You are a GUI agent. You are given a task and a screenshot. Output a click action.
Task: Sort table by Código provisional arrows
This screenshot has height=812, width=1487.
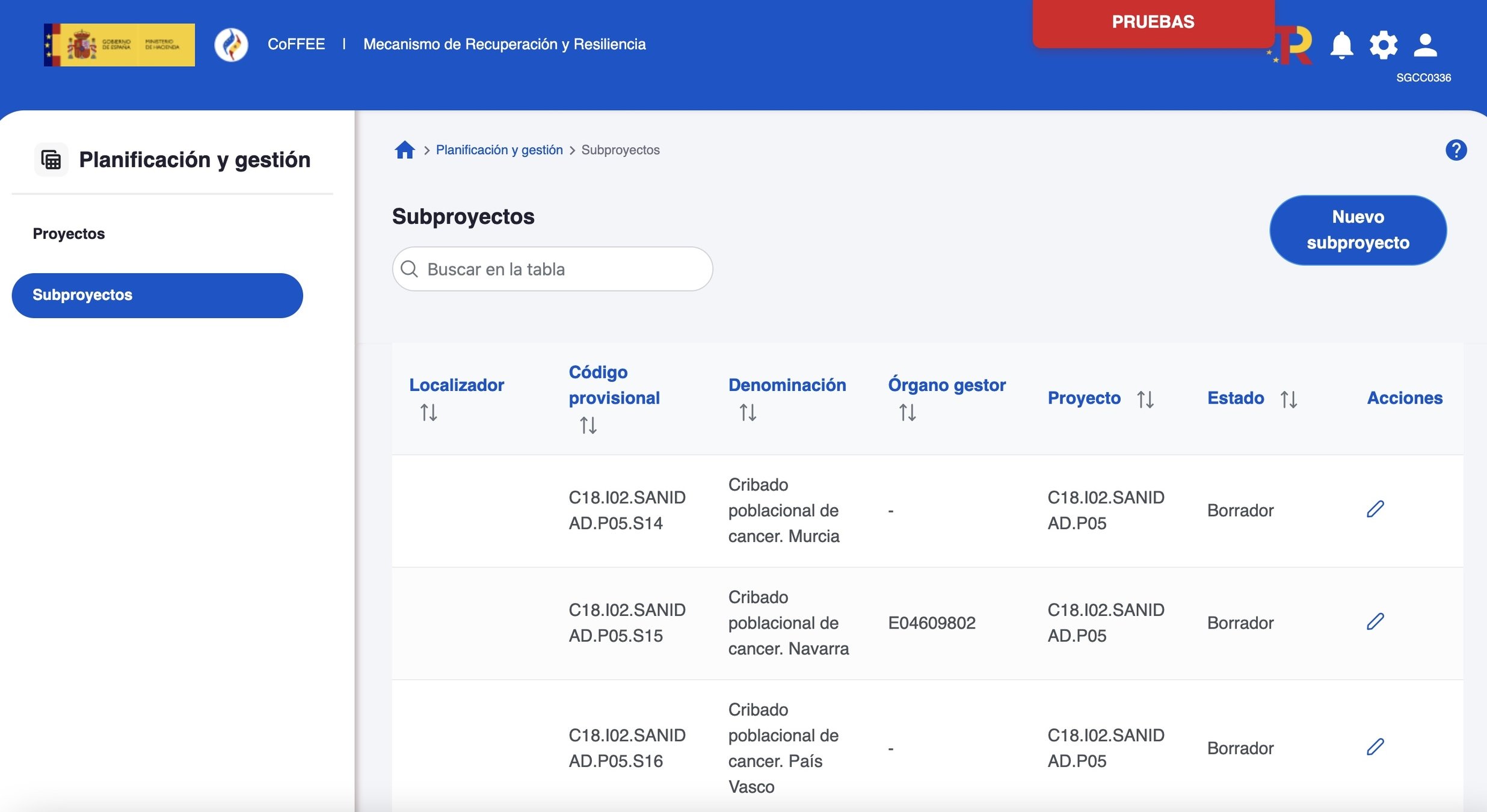588,425
